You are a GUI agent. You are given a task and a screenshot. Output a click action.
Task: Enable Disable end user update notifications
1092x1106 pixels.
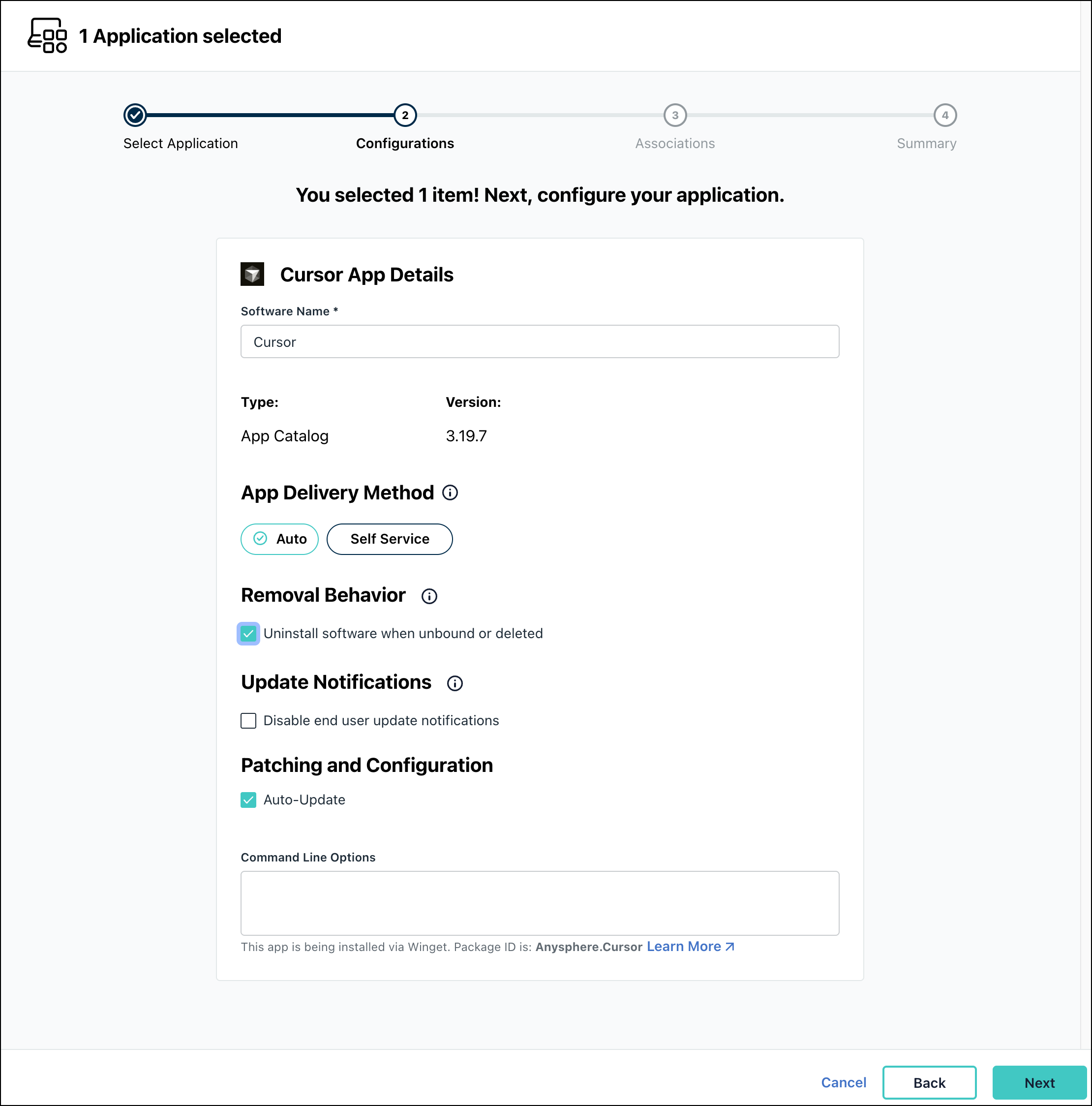(248, 721)
